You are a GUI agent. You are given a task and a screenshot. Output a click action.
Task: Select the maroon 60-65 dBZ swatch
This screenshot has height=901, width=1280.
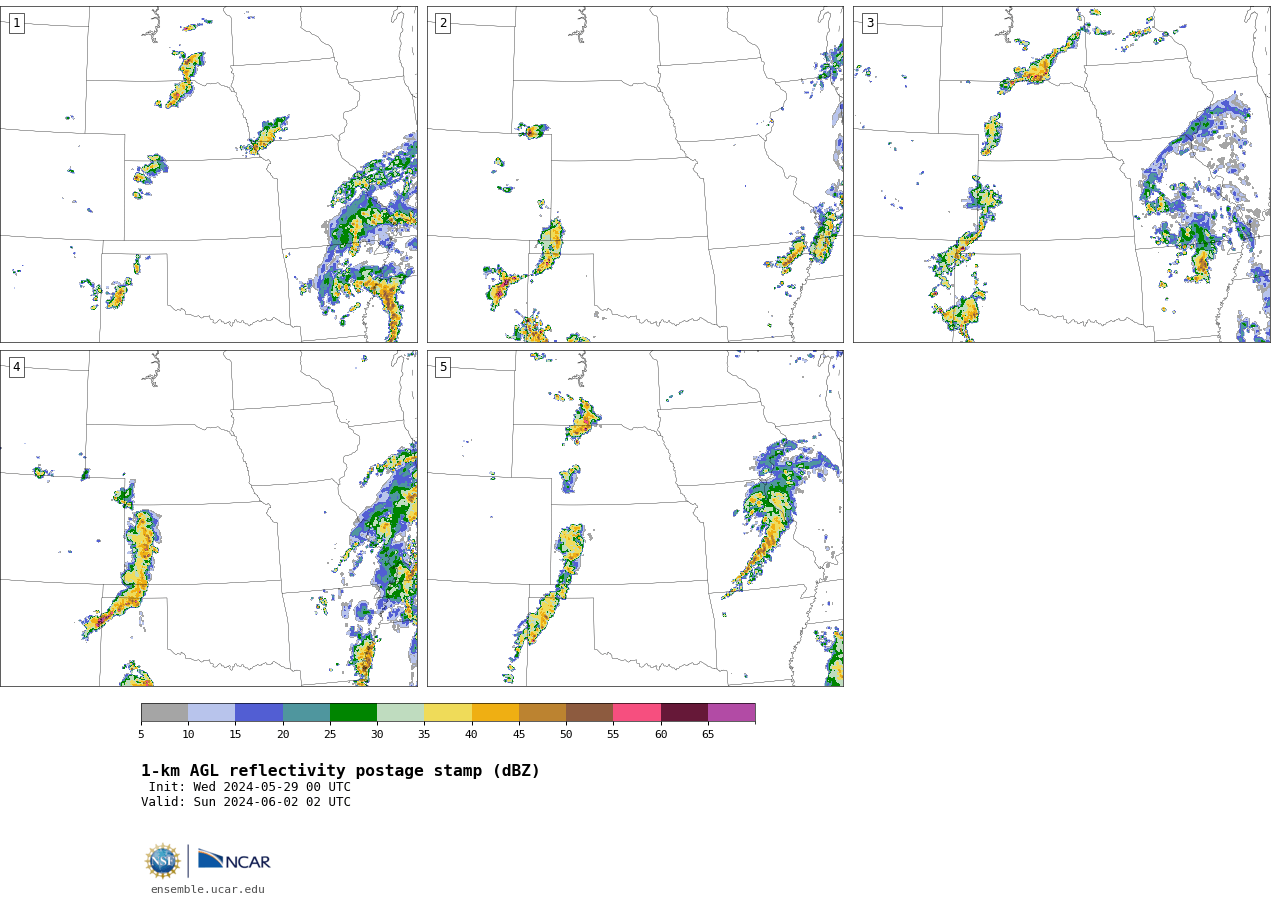(684, 713)
